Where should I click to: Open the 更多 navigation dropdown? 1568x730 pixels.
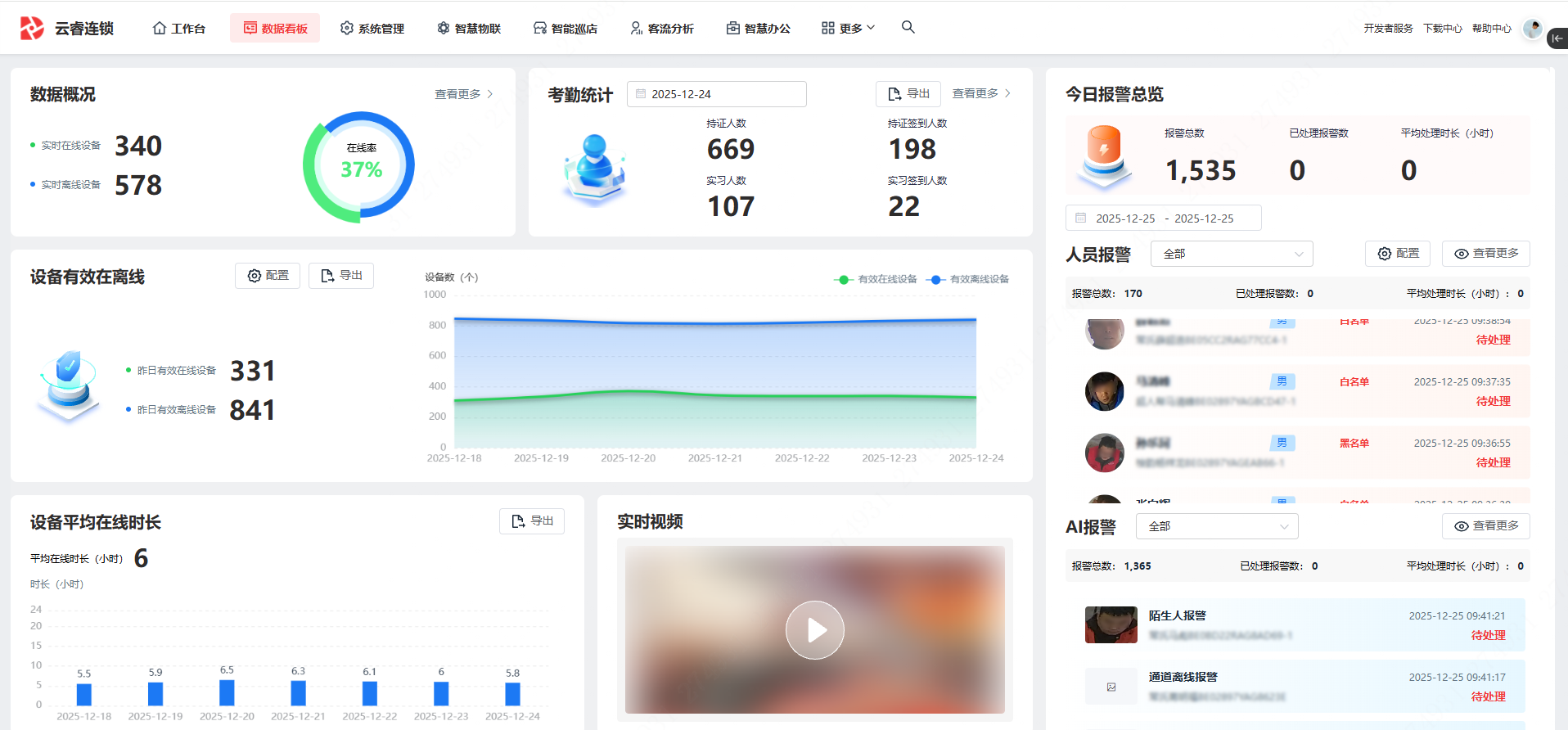(849, 29)
